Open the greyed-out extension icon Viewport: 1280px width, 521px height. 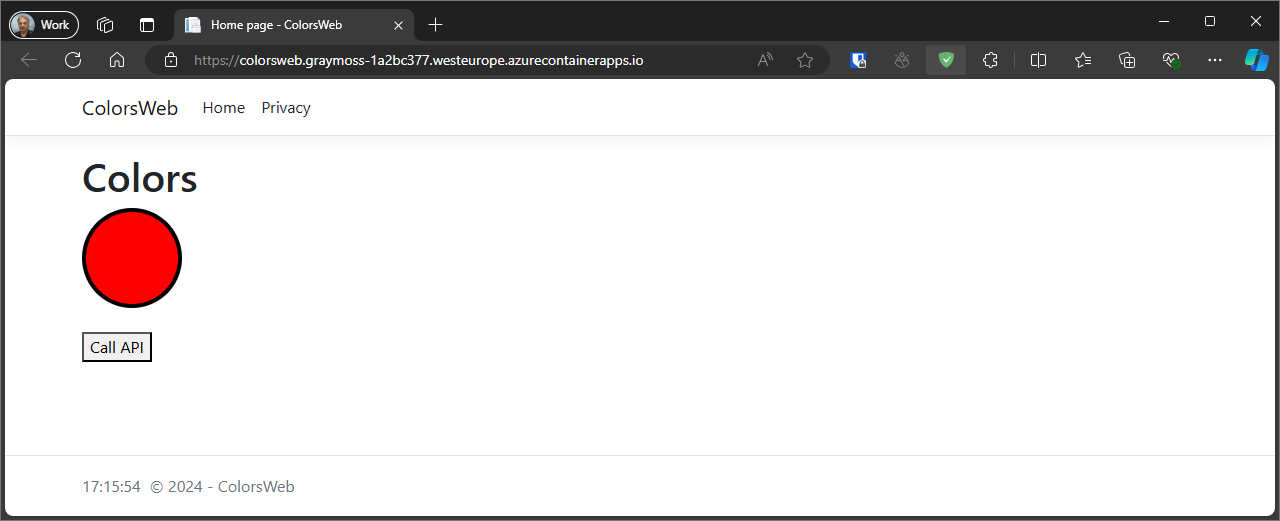902,60
